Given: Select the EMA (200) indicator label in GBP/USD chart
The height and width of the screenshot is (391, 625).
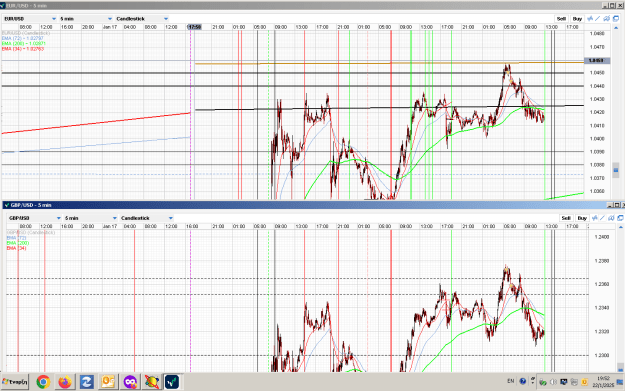Looking at the screenshot, I should click(x=18, y=243).
